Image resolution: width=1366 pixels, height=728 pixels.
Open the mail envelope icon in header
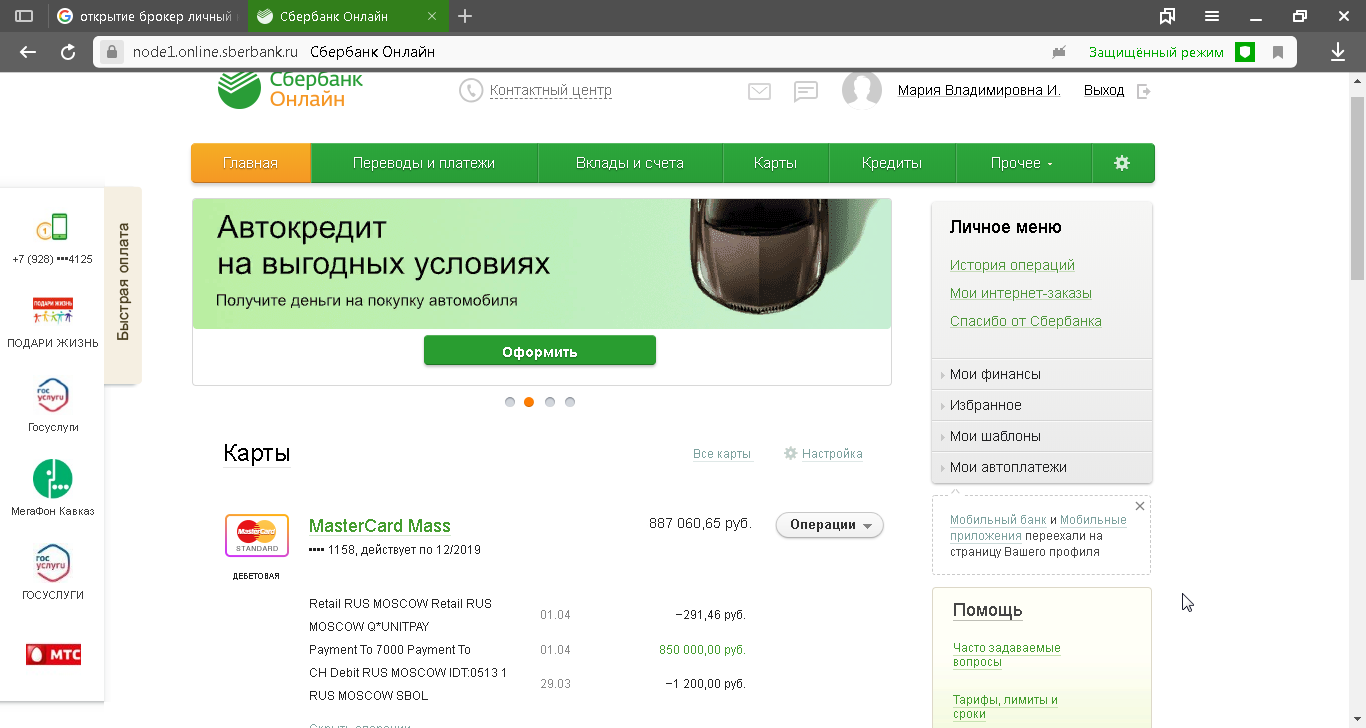click(759, 91)
